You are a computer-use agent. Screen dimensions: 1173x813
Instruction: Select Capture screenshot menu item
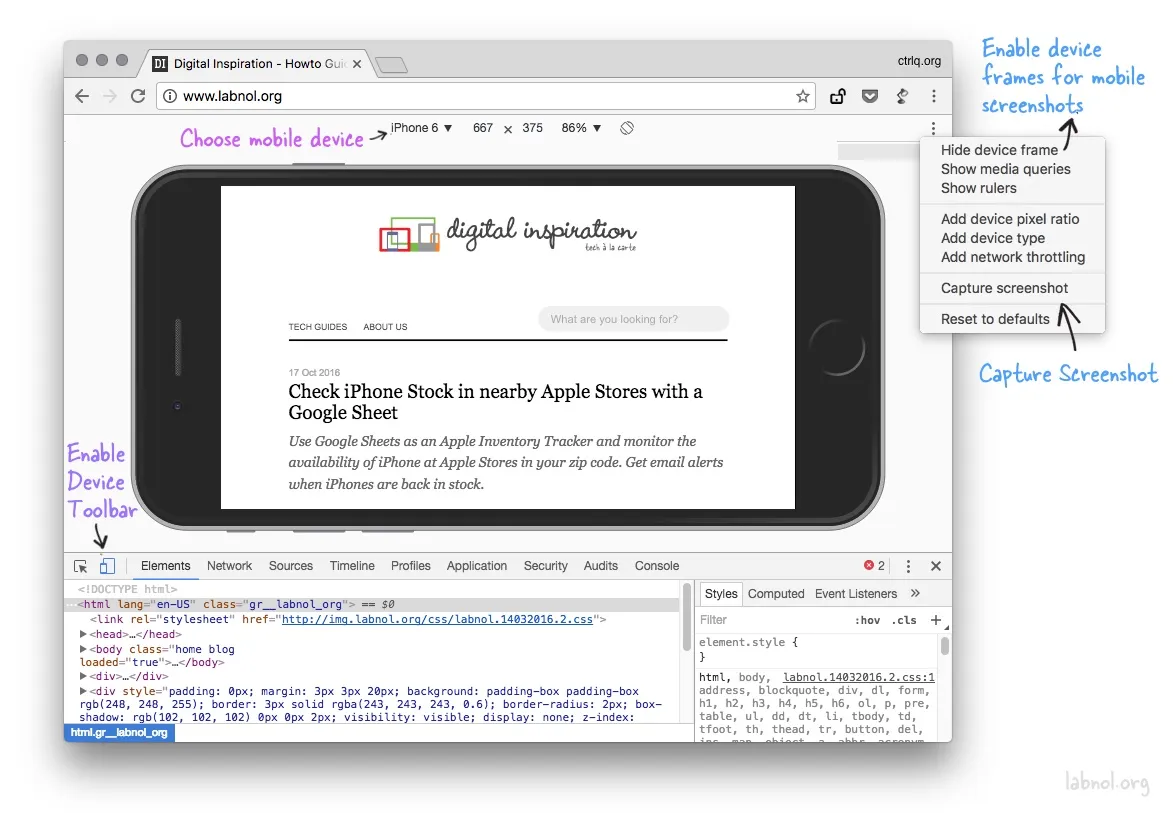coord(1004,288)
